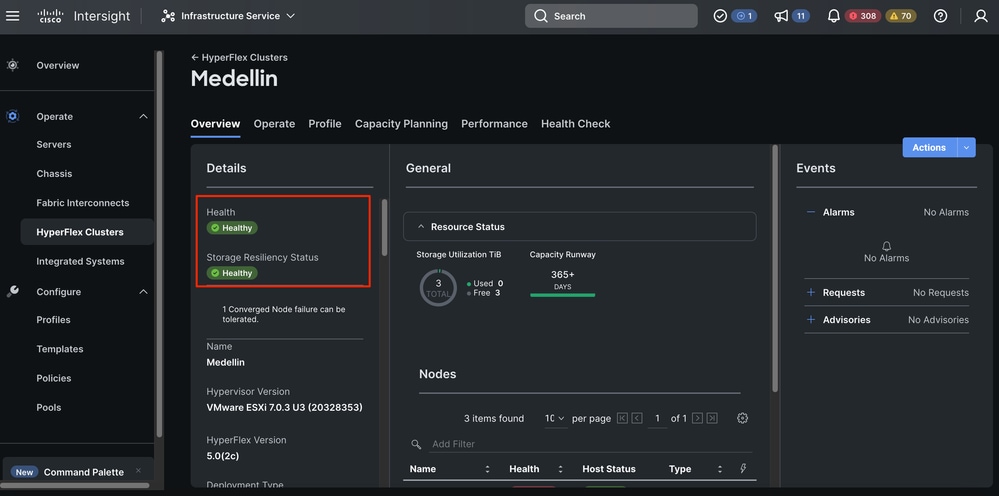Viewport: 999px width, 496px height.
Task: Click the 308 critical alarms badge
Action: 863,16
